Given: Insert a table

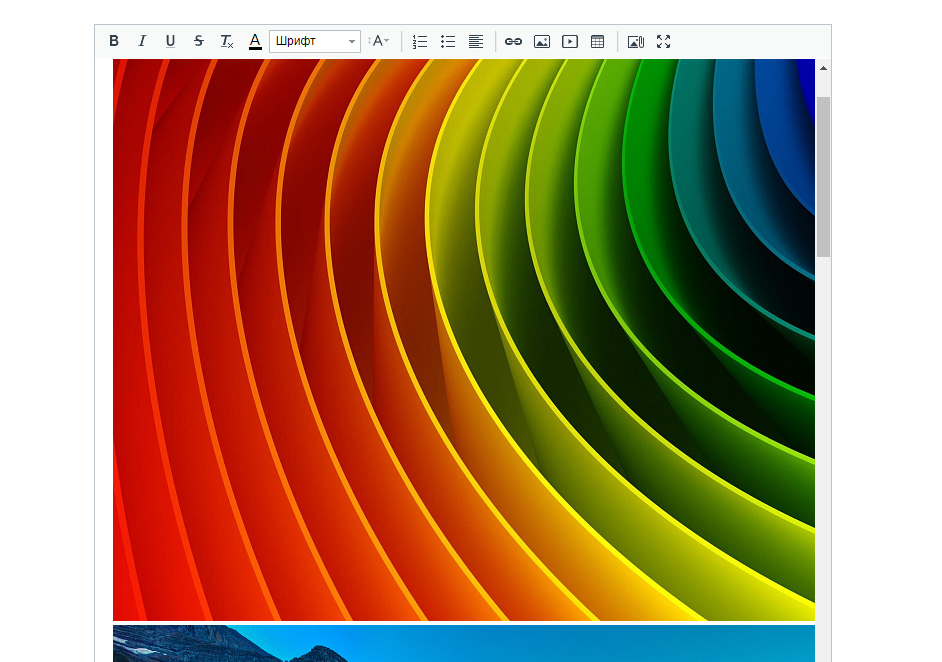Looking at the screenshot, I should tap(598, 41).
